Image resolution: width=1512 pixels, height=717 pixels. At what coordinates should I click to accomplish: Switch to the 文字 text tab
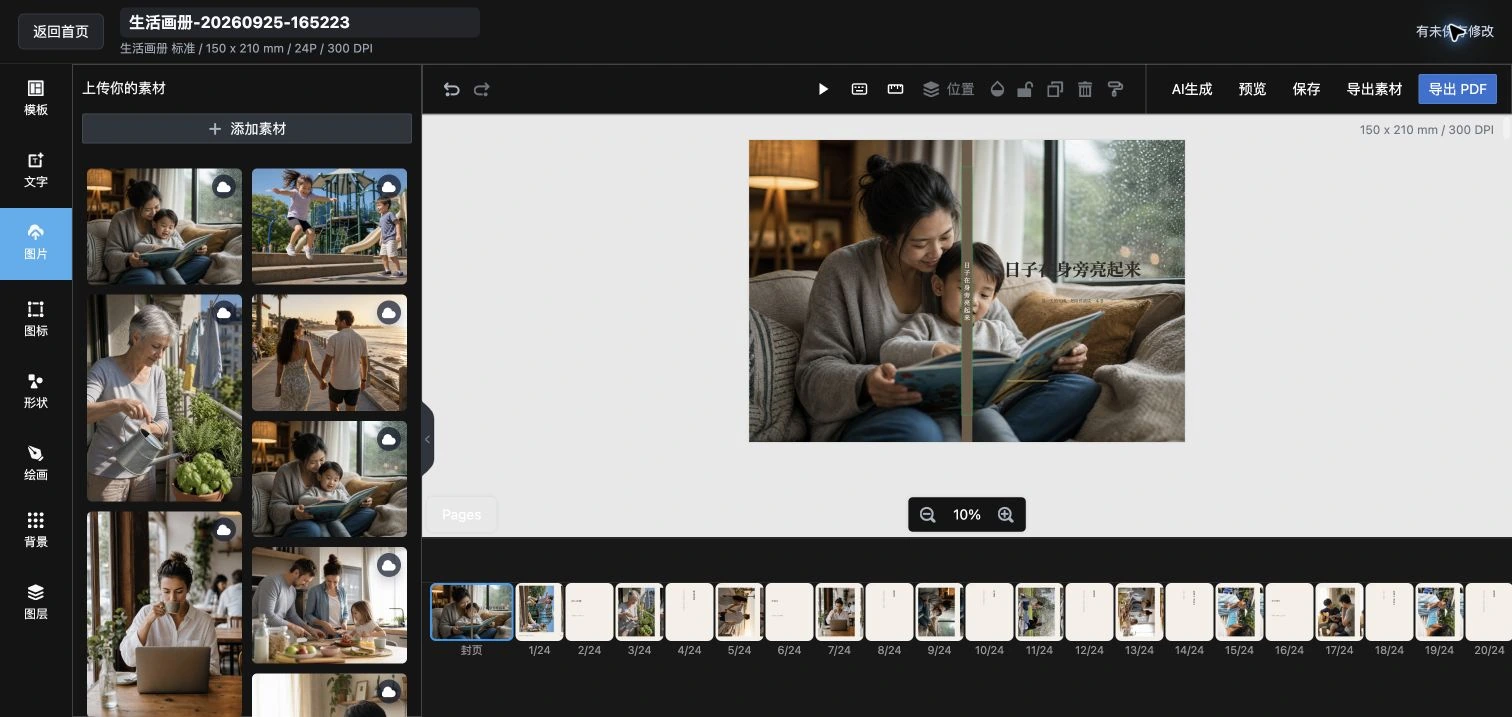tap(36, 170)
